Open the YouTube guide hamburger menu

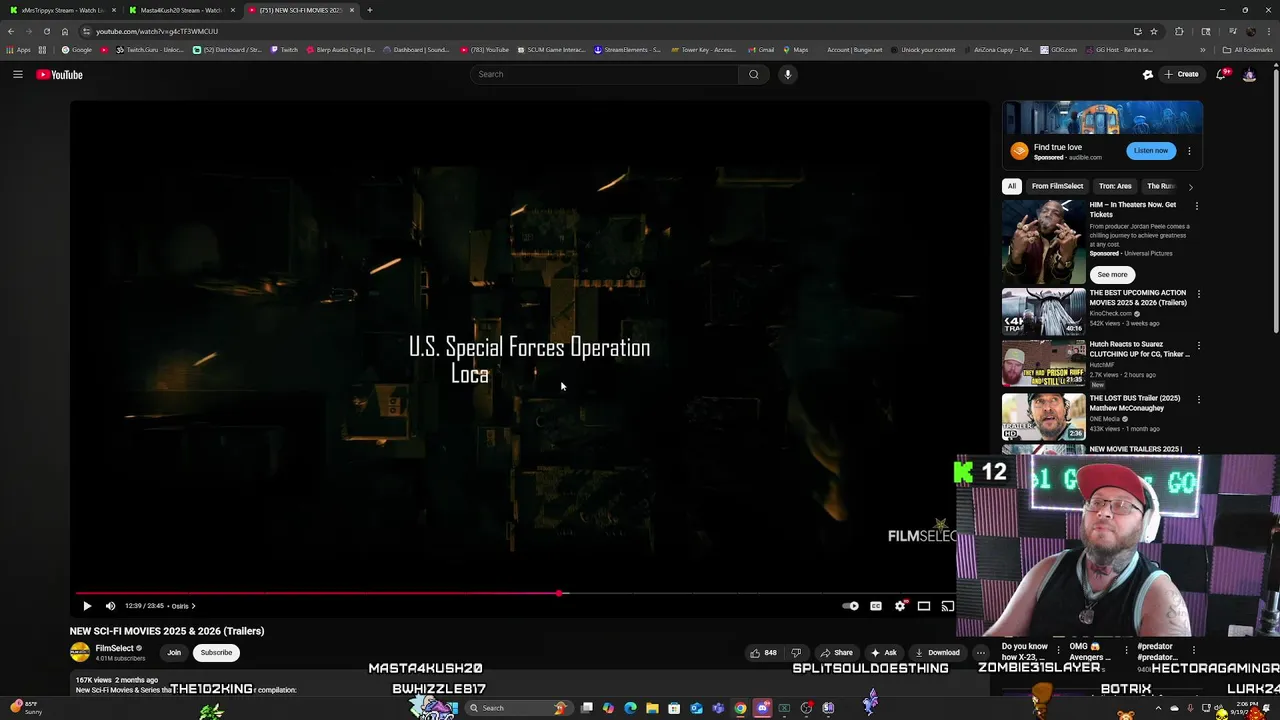coord(18,74)
